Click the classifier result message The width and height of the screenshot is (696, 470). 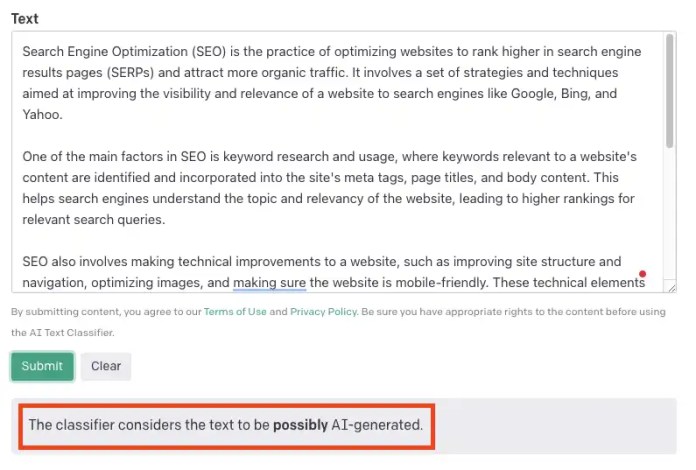point(226,425)
